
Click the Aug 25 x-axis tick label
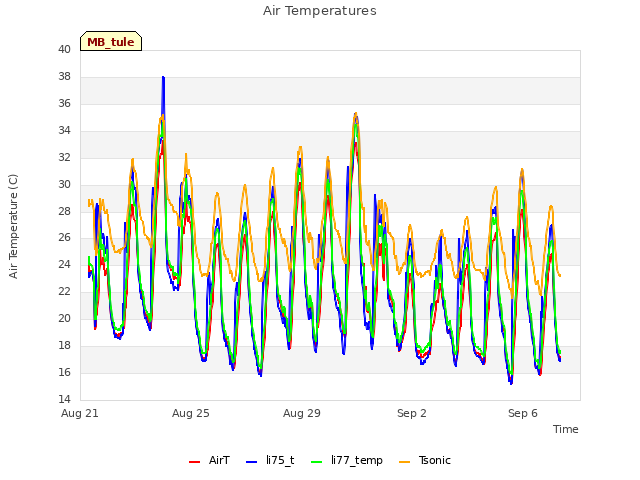click(x=191, y=413)
